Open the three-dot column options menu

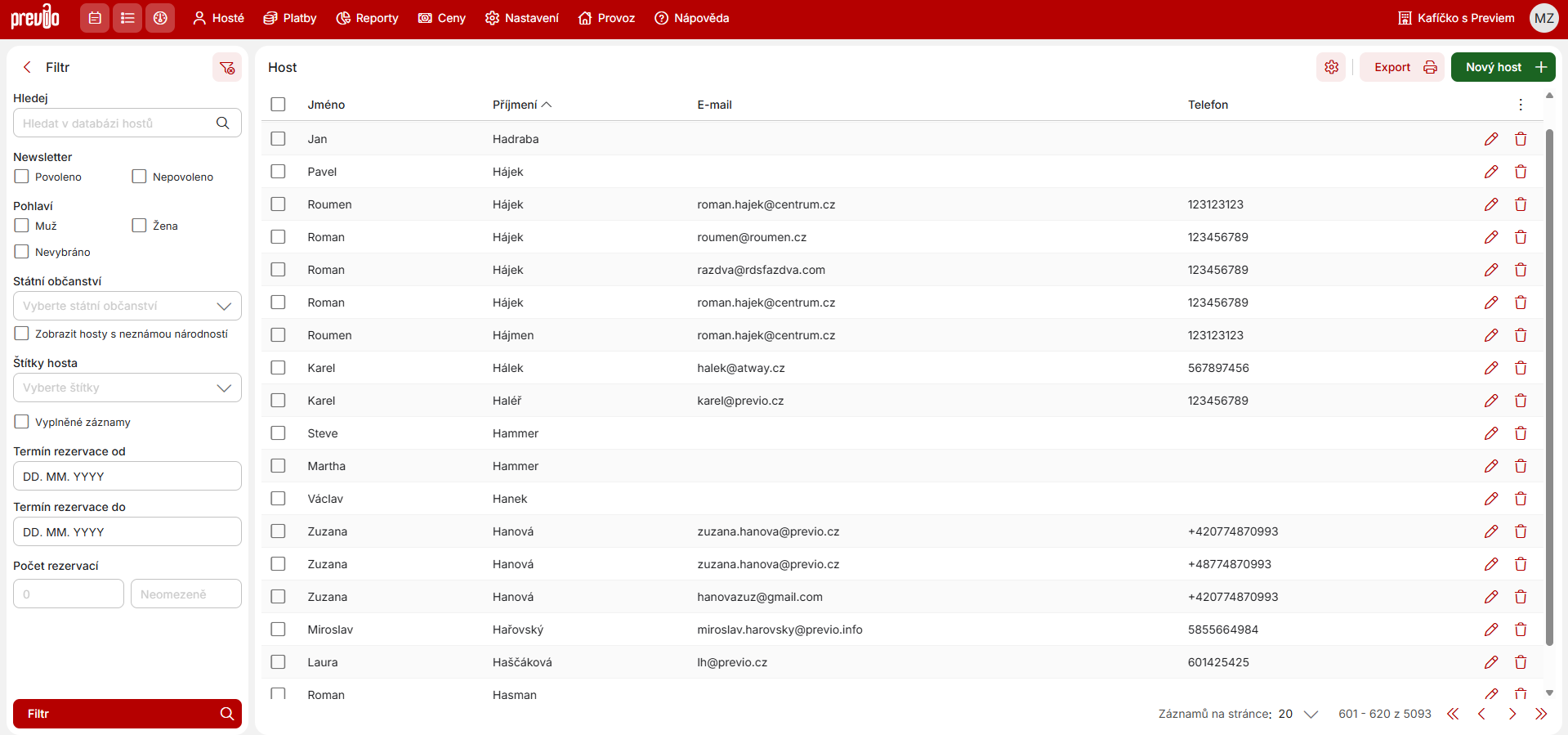(x=1520, y=105)
